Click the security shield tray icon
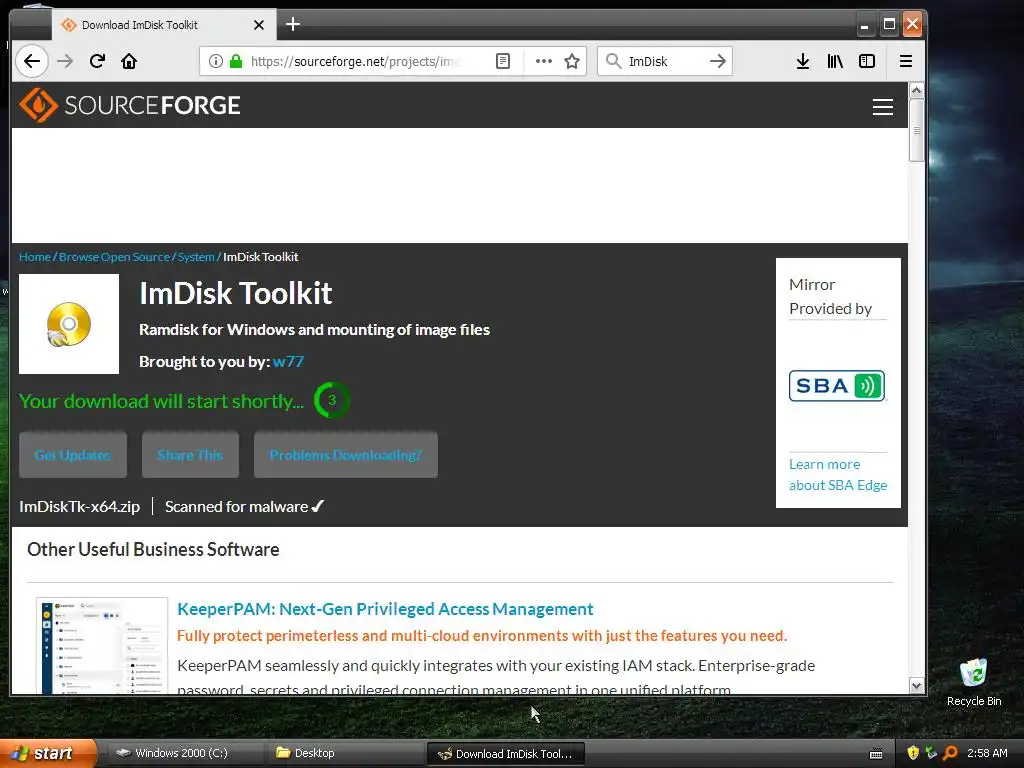The width and height of the screenshot is (1024, 768). point(913,753)
